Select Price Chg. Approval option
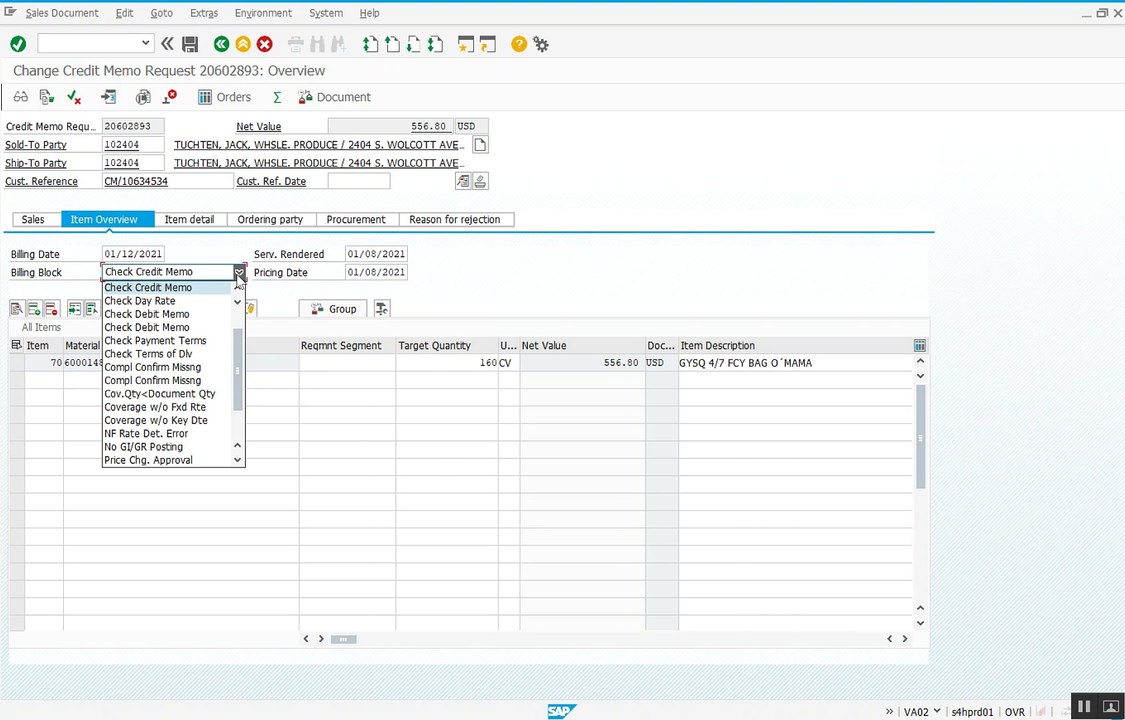Viewport: 1125px width, 720px height. 149,460
